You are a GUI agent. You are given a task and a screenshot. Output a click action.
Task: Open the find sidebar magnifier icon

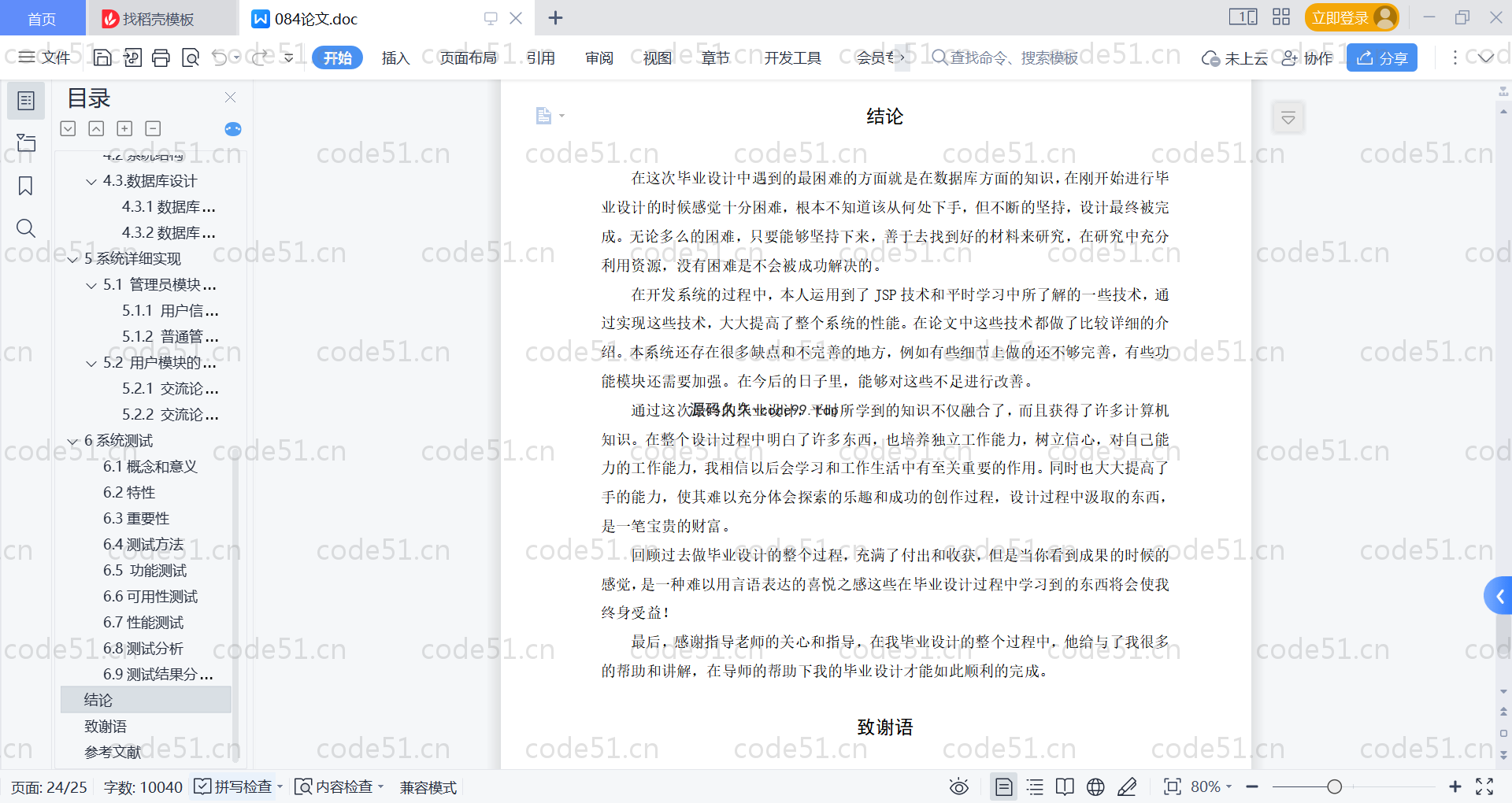(x=26, y=228)
